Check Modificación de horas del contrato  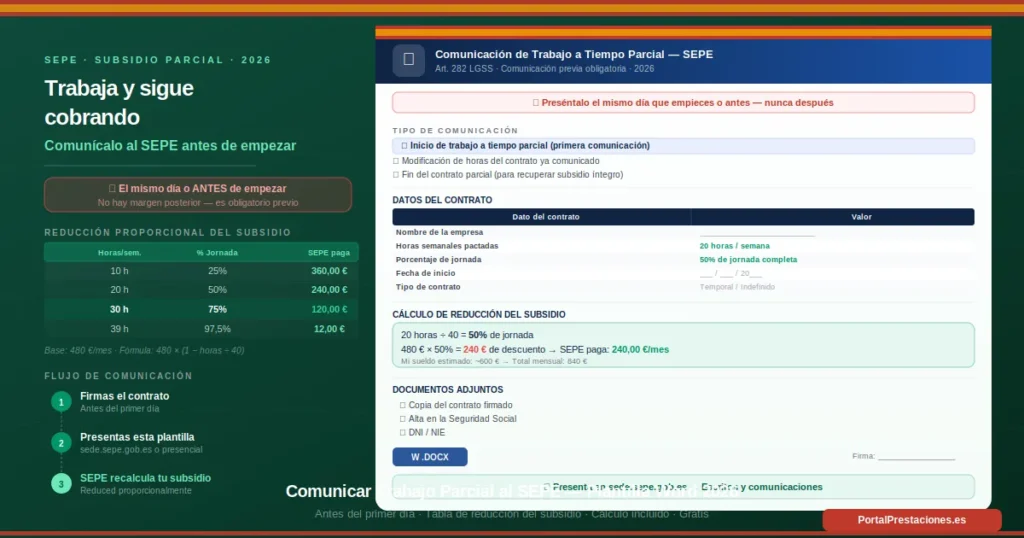click(x=396, y=161)
